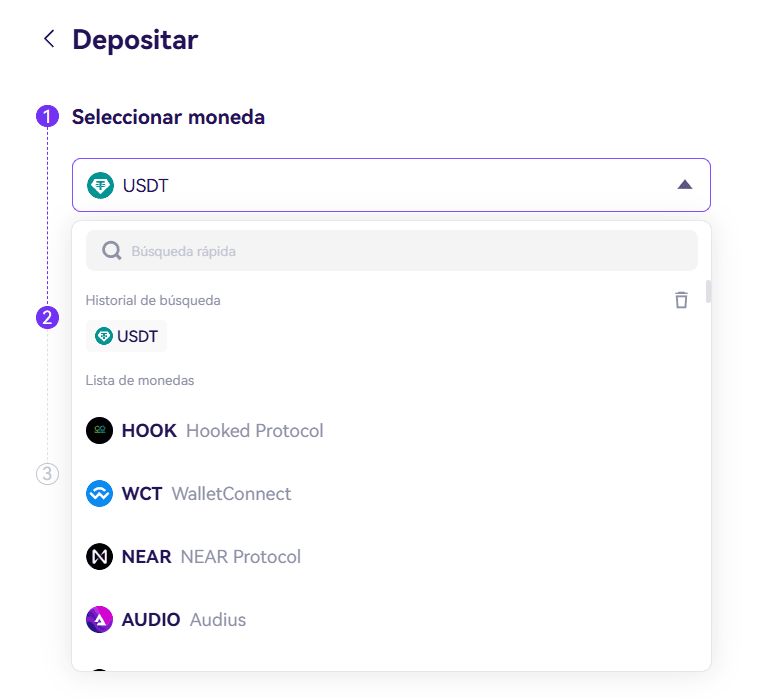Click step 1 circle for Seleccionar moneda
The image size is (771, 699).
coord(47,116)
